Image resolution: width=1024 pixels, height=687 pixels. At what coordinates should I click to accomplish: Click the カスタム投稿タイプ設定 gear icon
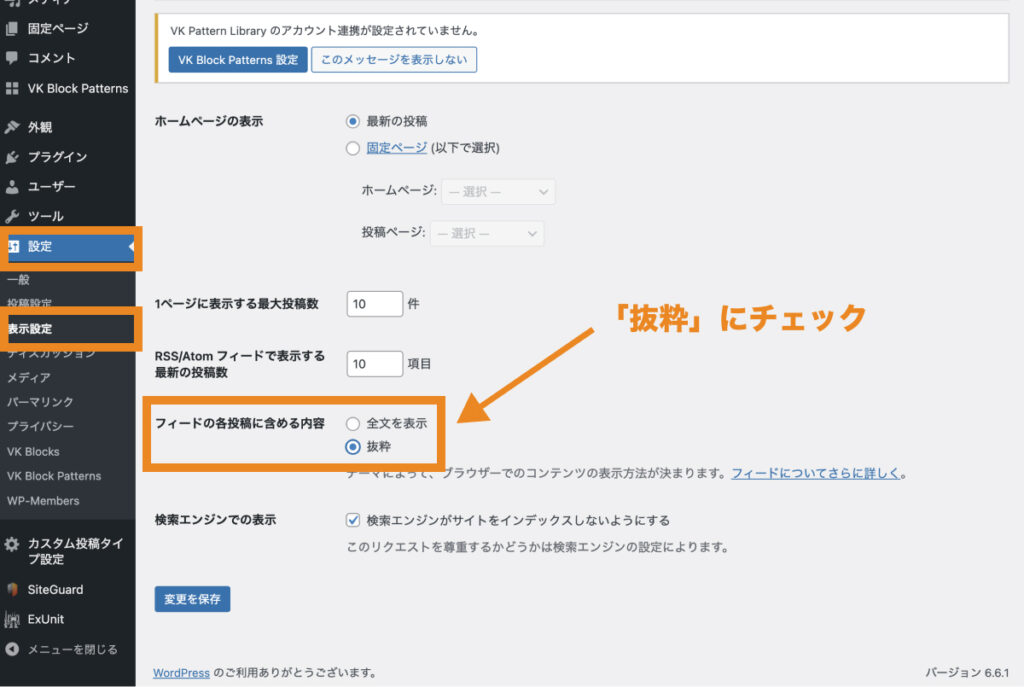coord(14,541)
